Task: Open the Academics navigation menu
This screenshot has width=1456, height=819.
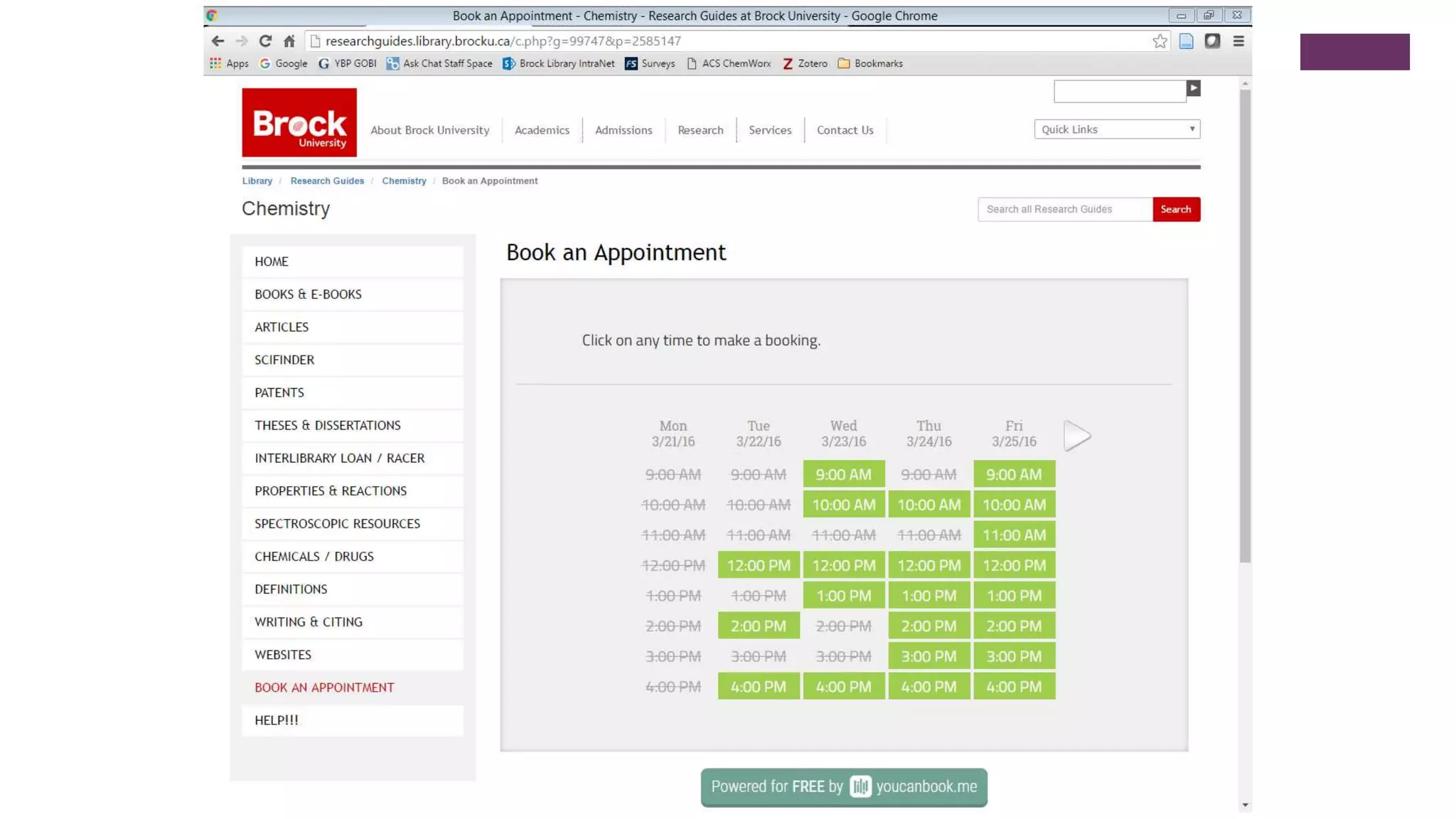Action: point(542,130)
